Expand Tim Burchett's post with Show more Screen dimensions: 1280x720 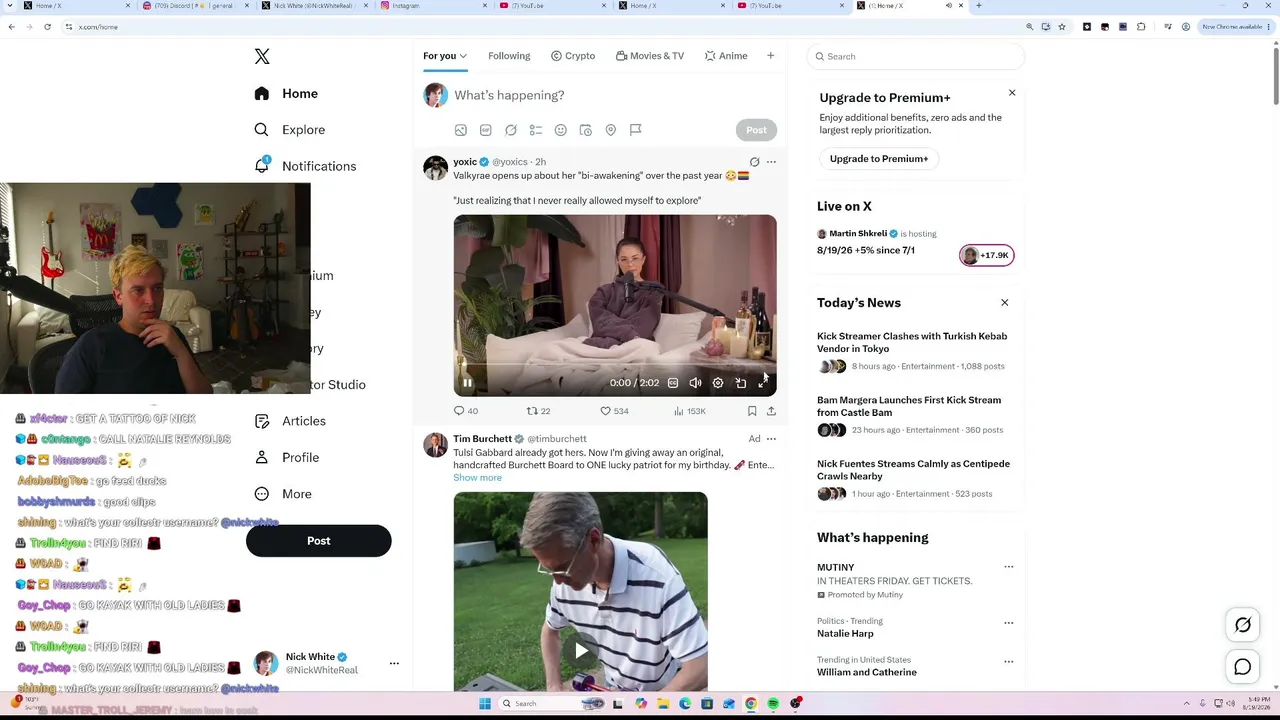coord(477,478)
